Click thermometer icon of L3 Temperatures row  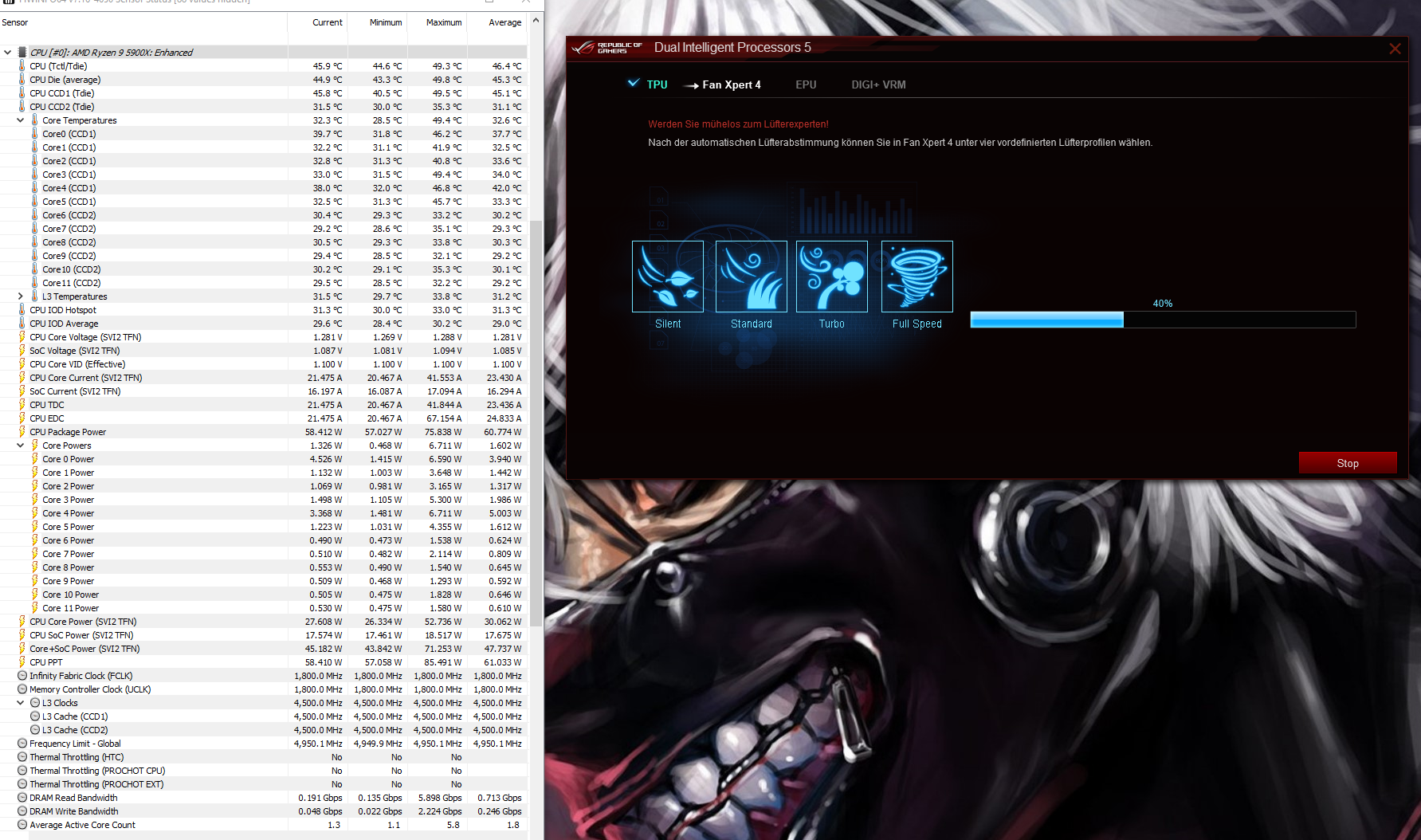(35, 296)
